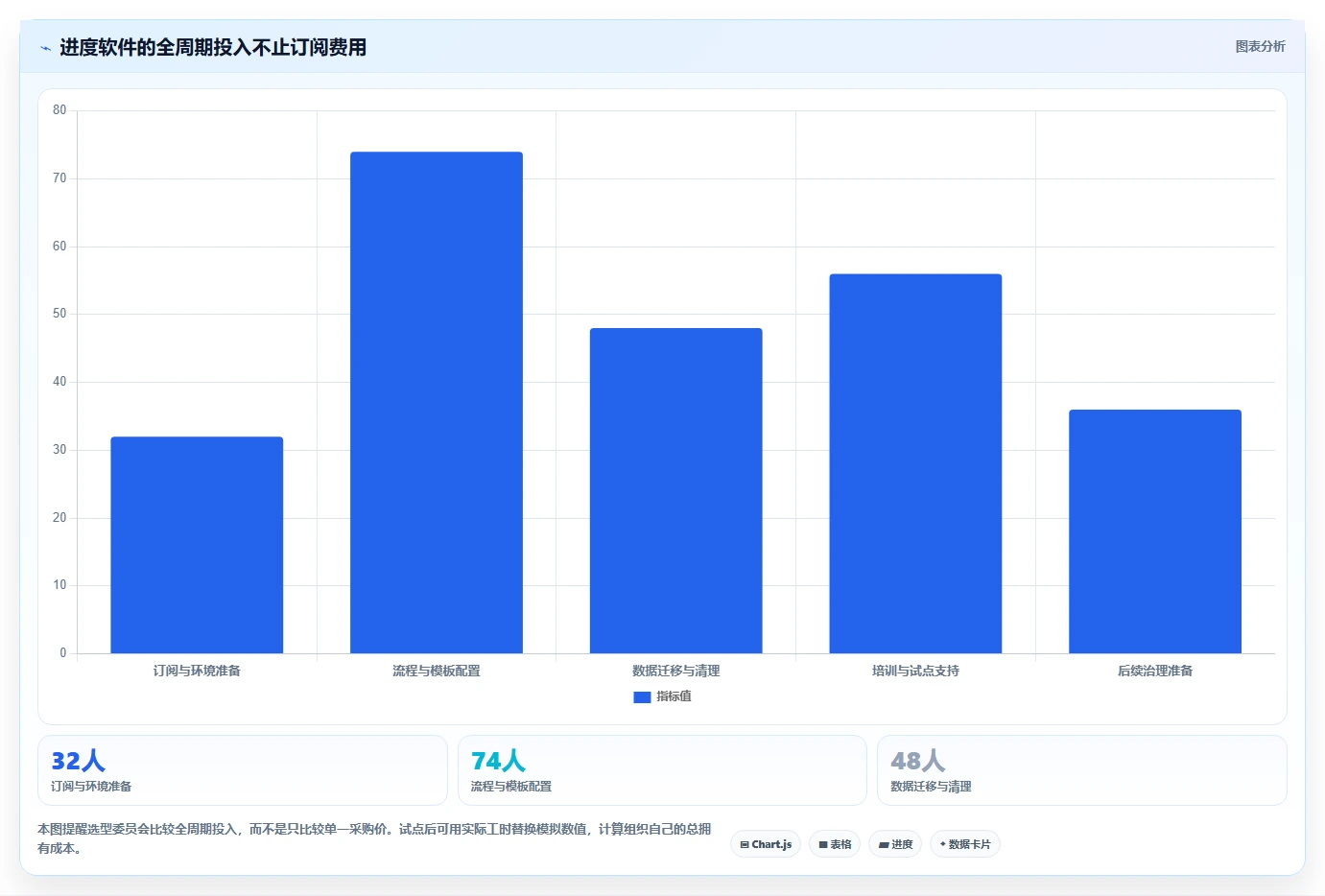
Task: Click the chart title 进度软件的全周期投入不止订阅费用
Action: tap(213, 47)
